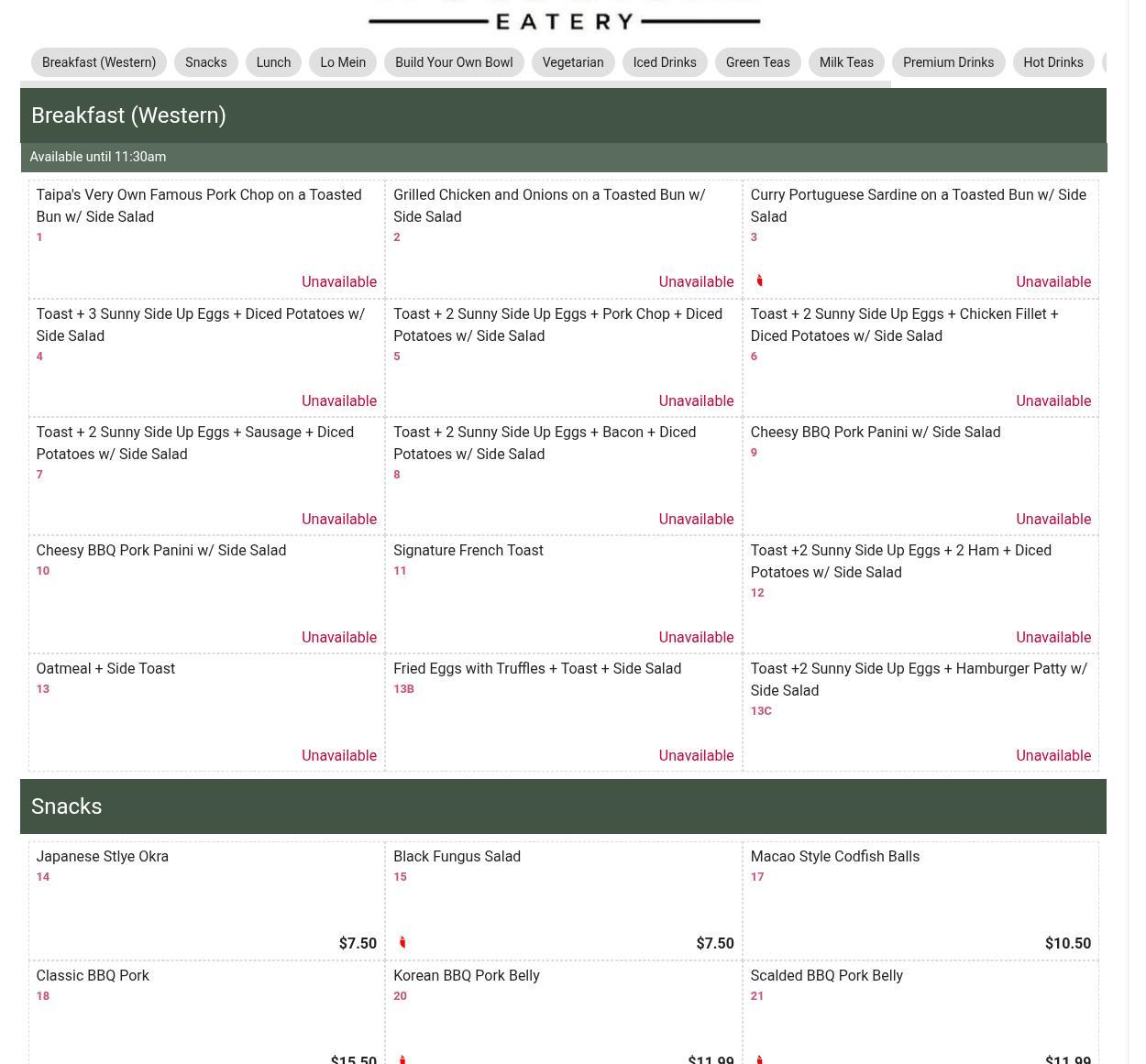Click the chili icon on Korean BBQ Pork Belly
The image size is (1146, 1064).
tap(402, 1059)
